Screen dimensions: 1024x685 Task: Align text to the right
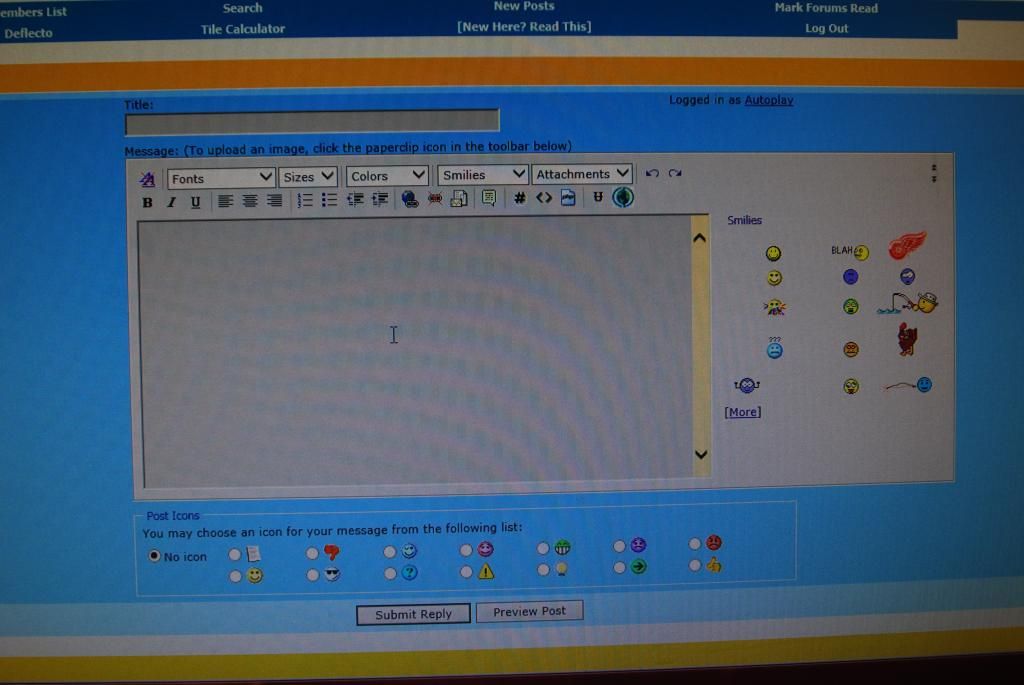(x=274, y=201)
